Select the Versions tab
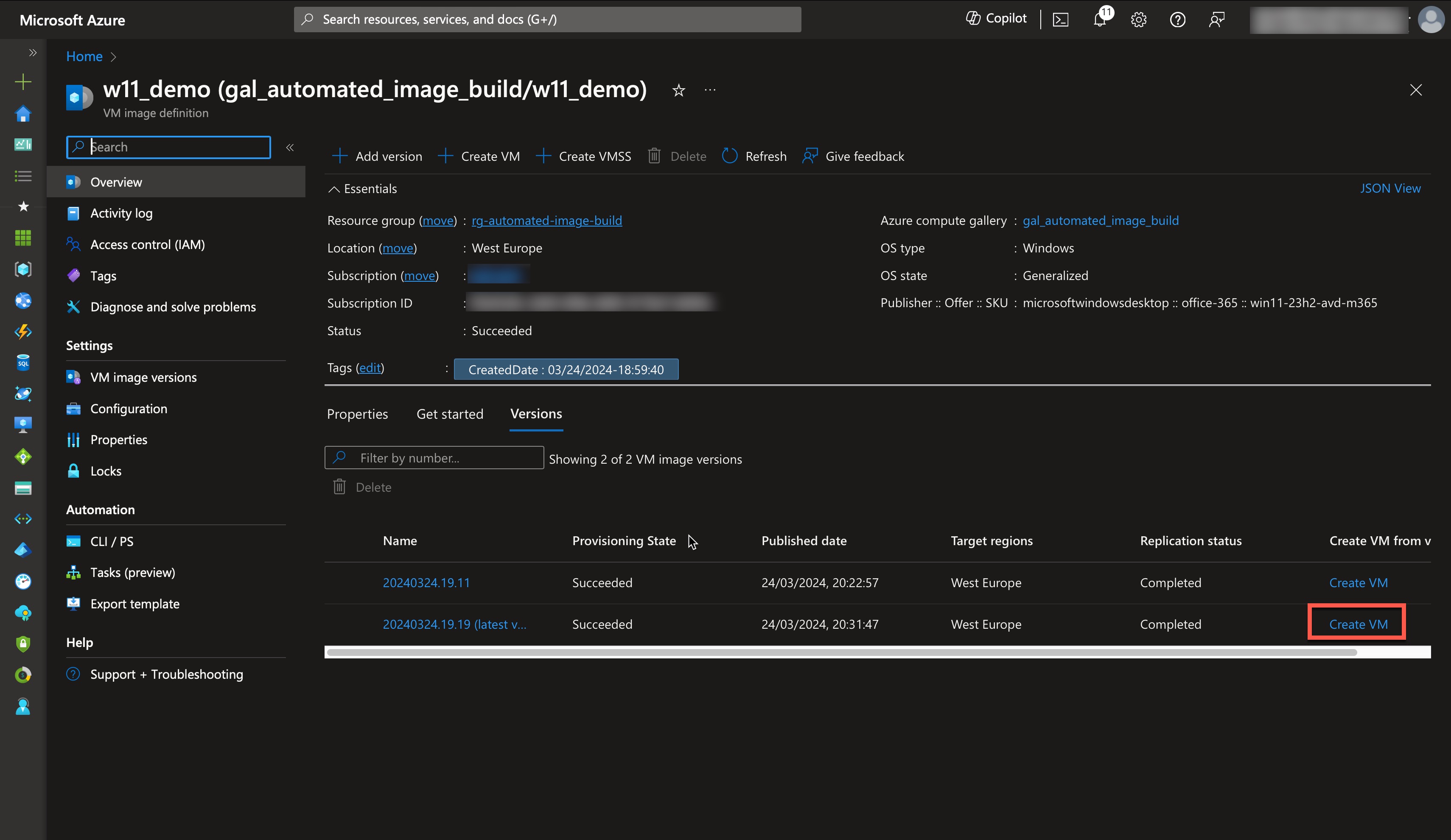This screenshot has width=1451, height=840. pos(536,414)
